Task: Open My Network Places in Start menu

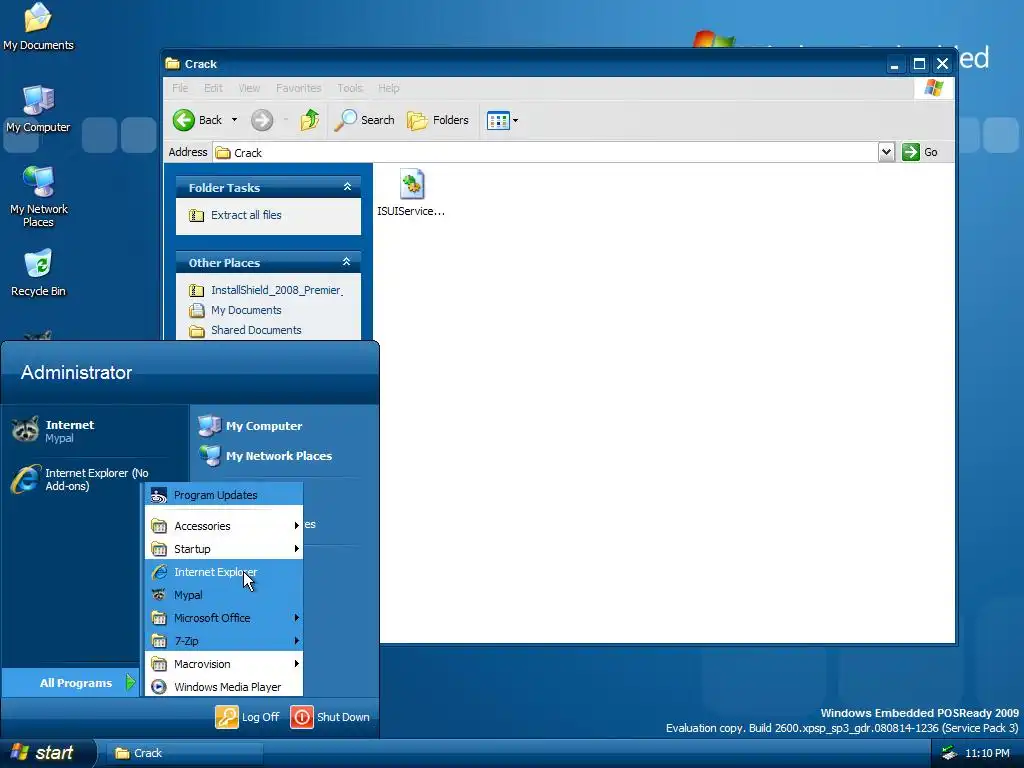Action: [278, 456]
